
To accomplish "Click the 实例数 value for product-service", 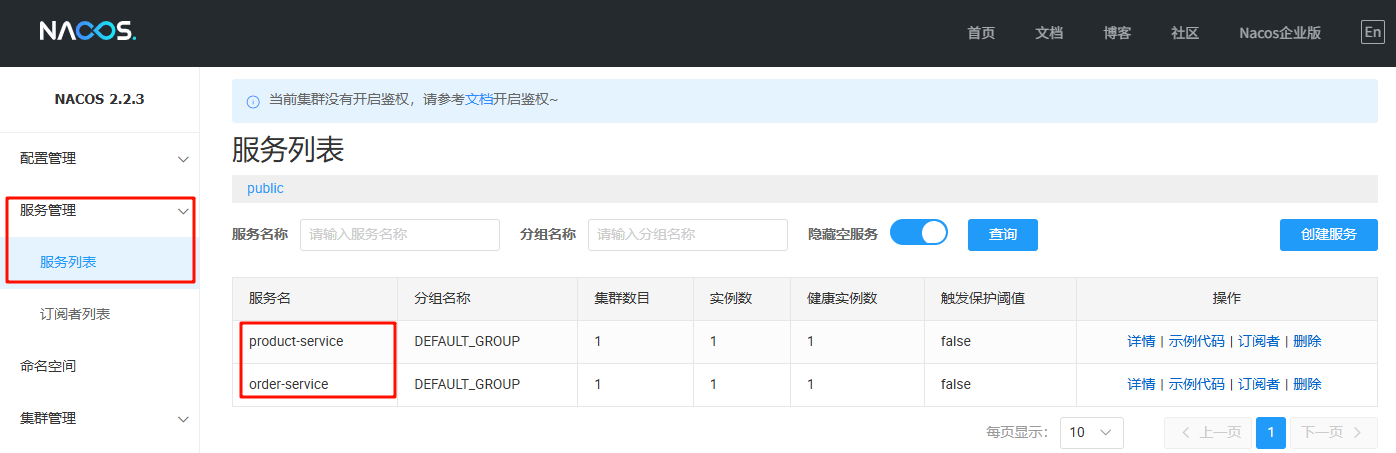I will pos(714,341).
